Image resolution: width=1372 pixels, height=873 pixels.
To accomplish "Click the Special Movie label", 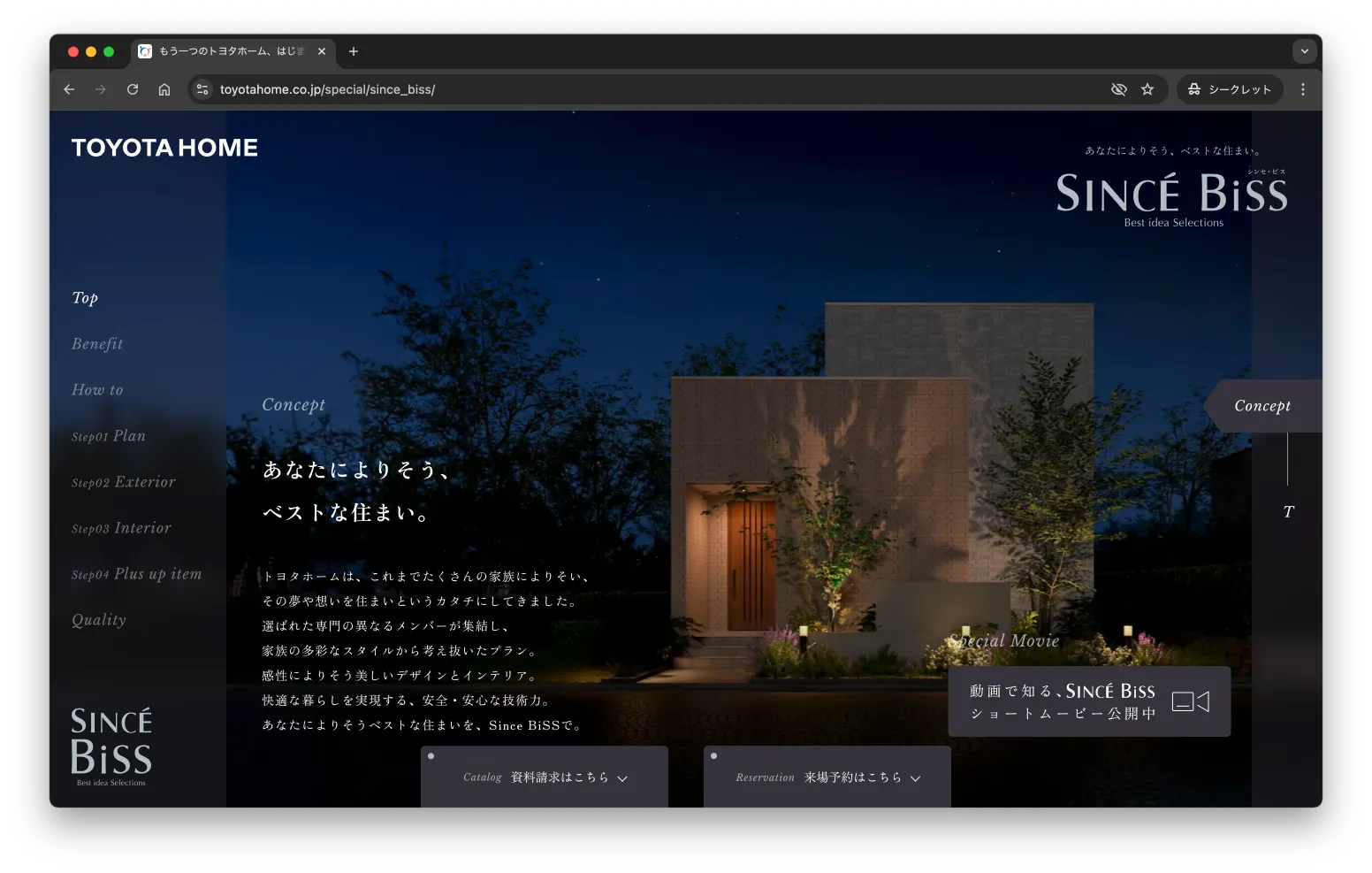I will (x=1004, y=641).
